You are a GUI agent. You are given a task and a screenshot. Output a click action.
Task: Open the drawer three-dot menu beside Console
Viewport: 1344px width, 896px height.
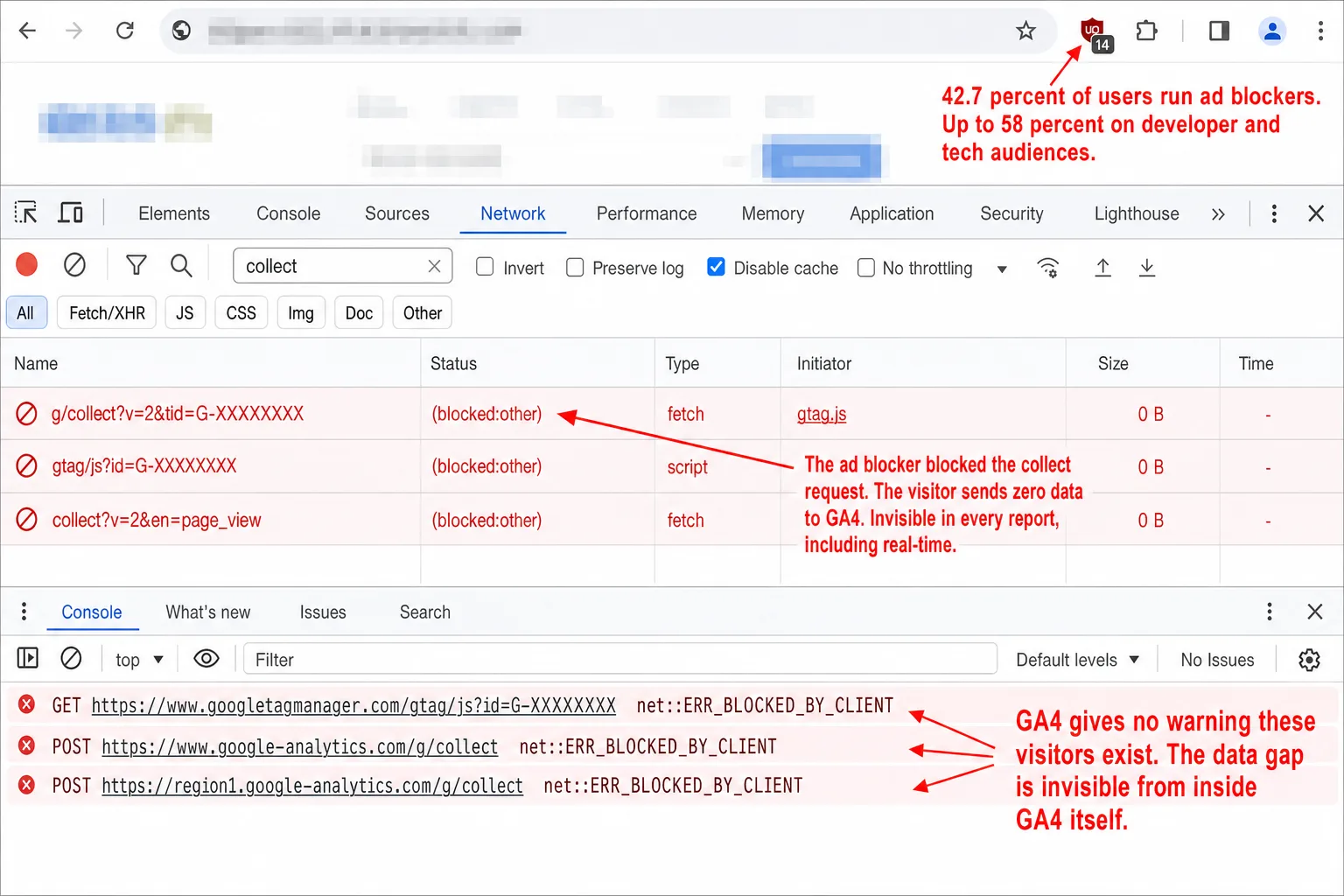click(x=24, y=611)
